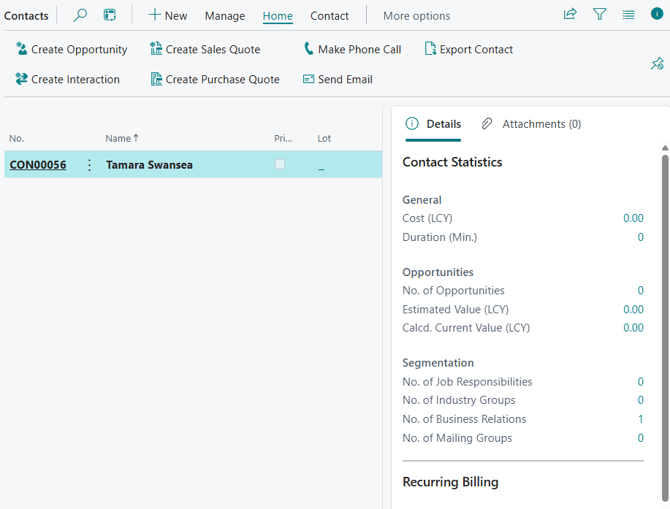Open the Manage menu
The height and width of the screenshot is (509, 670).
point(225,16)
